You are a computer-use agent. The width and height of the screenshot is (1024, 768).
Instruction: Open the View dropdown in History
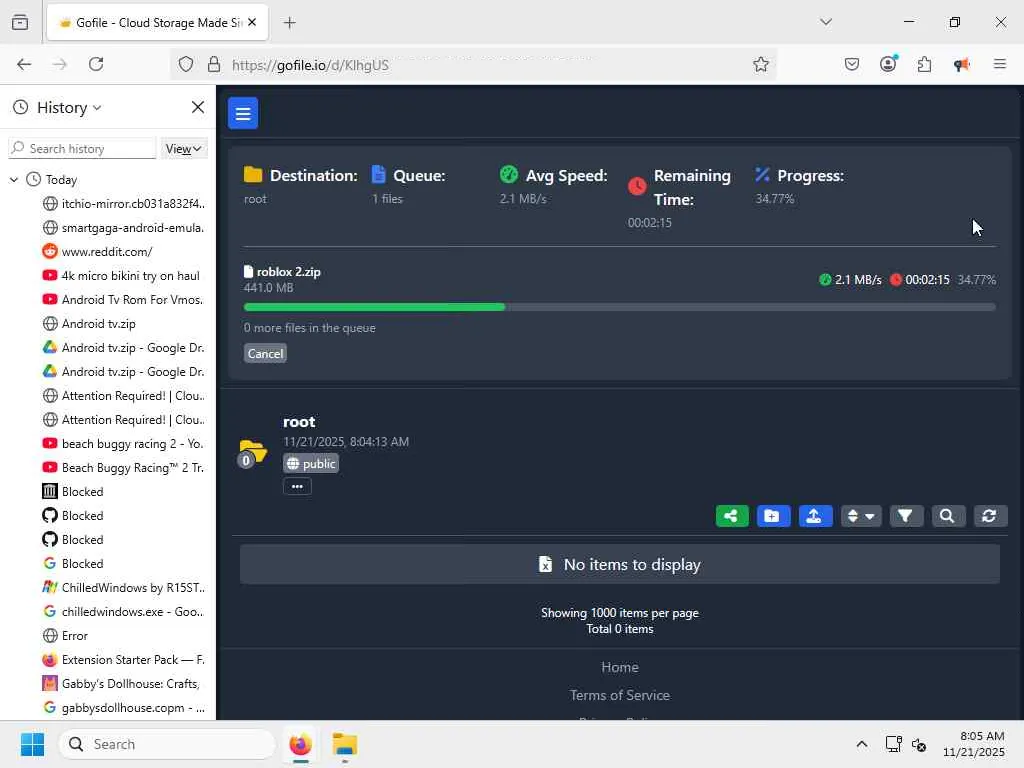point(184,149)
